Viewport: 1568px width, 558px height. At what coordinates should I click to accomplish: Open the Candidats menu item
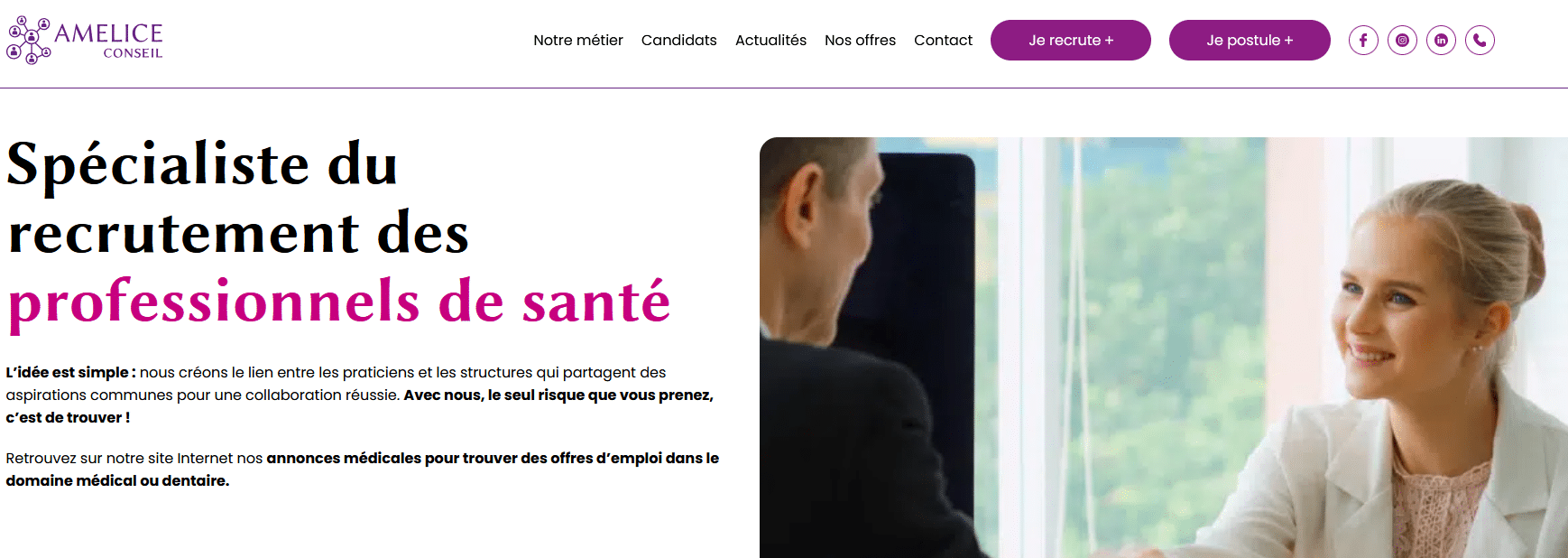pos(679,41)
